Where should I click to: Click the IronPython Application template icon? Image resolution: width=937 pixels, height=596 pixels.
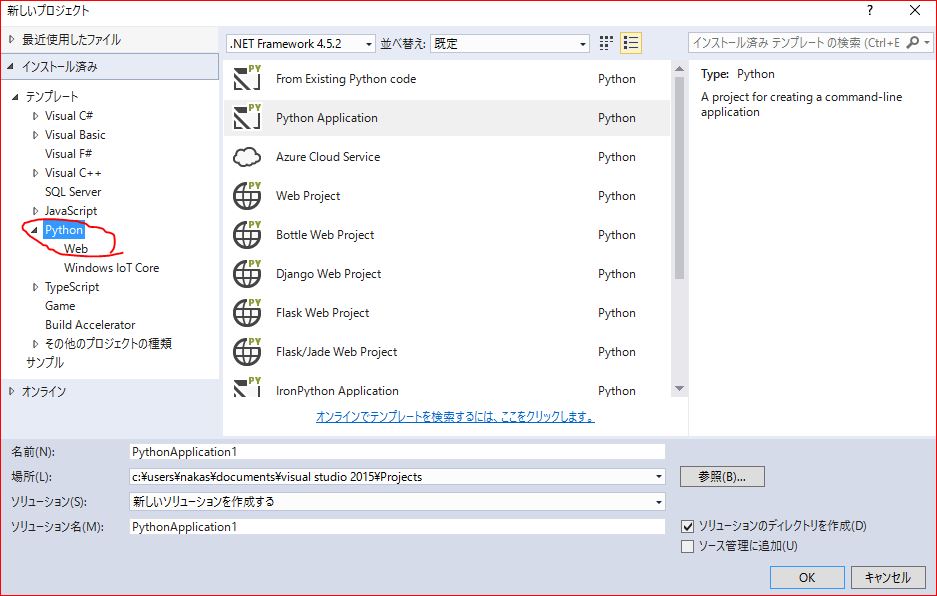pos(247,387)
